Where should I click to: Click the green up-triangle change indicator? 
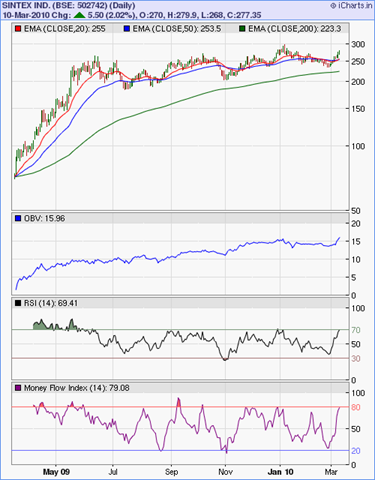click(79, 15)
